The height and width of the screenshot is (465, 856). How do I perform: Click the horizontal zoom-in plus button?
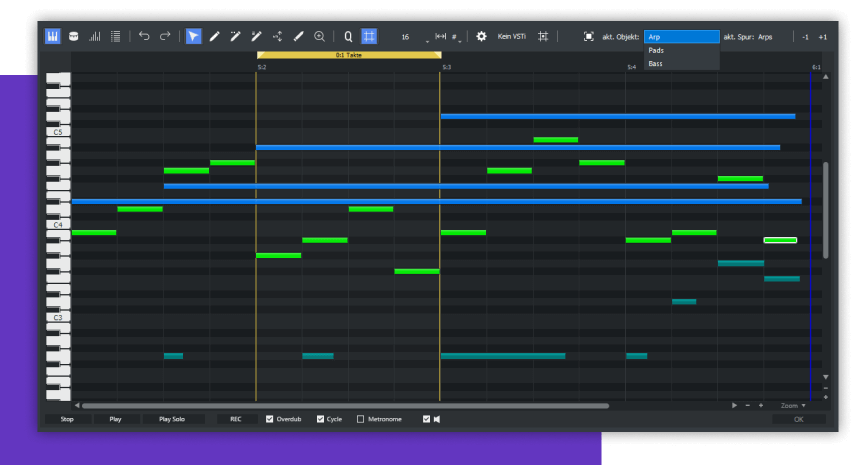[x=761, y=406]
